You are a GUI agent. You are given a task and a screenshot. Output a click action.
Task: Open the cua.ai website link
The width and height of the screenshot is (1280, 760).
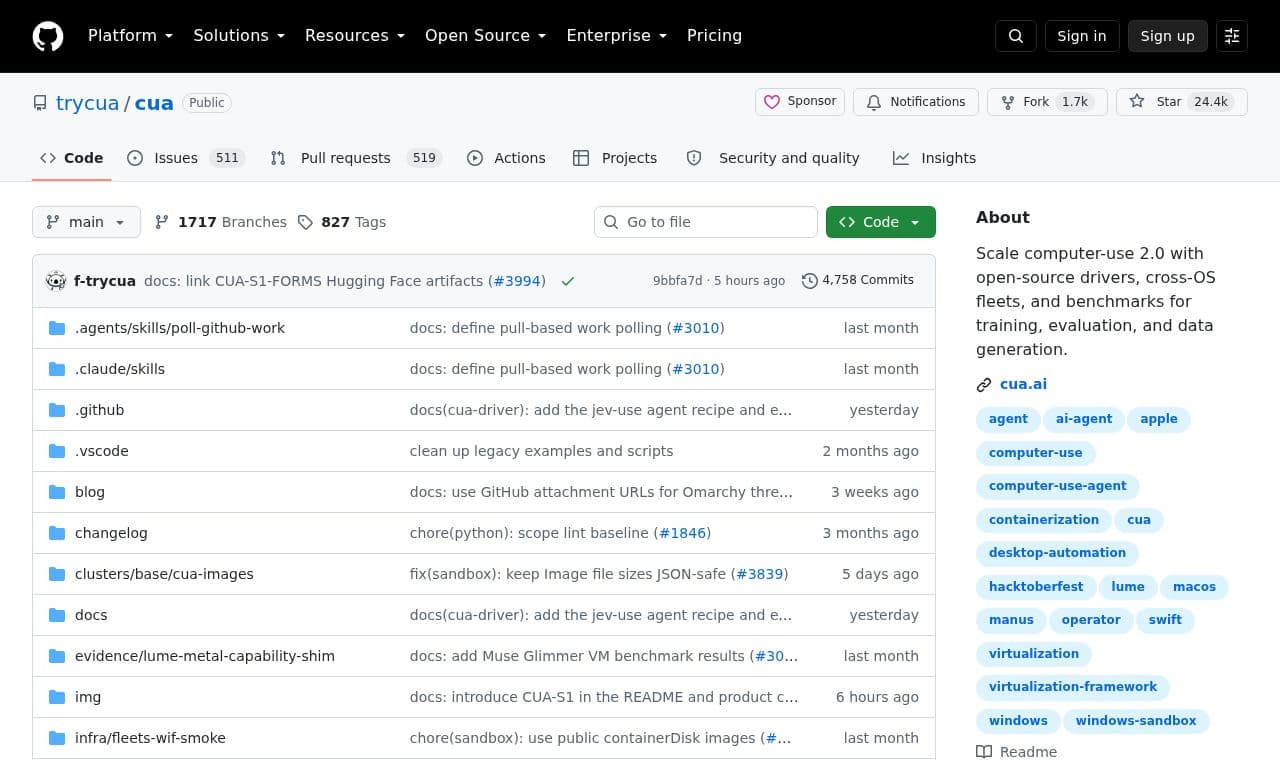click(x=1023, y=384)
